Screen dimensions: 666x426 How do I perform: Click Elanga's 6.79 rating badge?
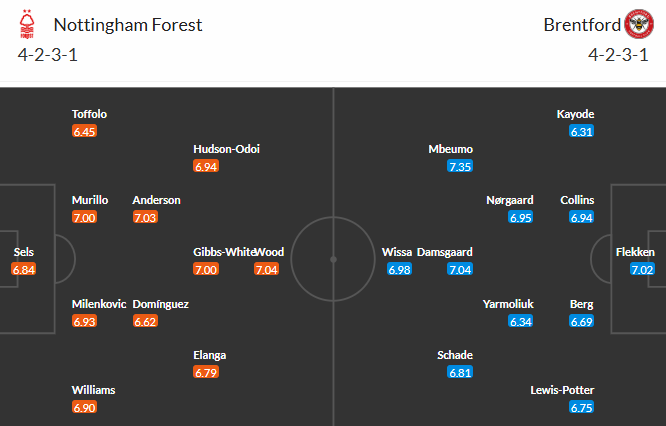point(206,372)
